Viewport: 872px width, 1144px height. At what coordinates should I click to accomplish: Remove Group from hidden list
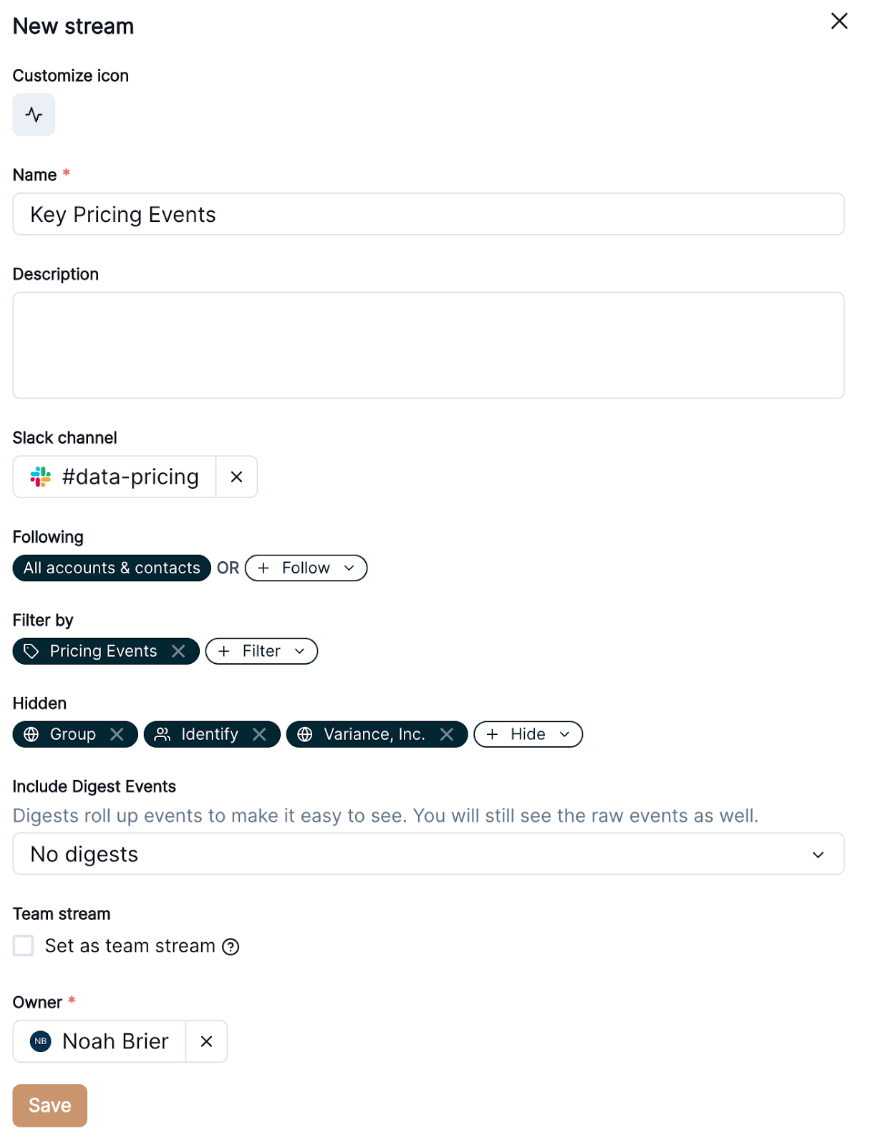[x=117, y=734]
